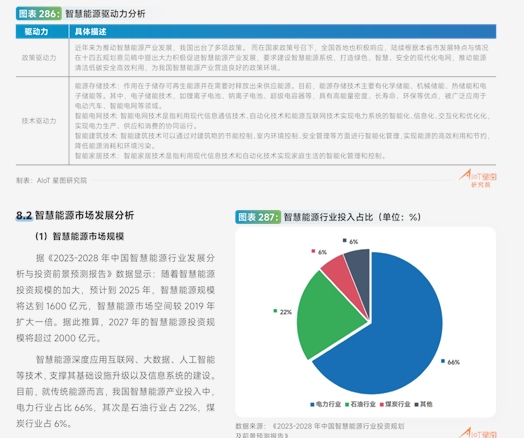Select the title 智慧能源驱动力分析

(x=105, y=14)
